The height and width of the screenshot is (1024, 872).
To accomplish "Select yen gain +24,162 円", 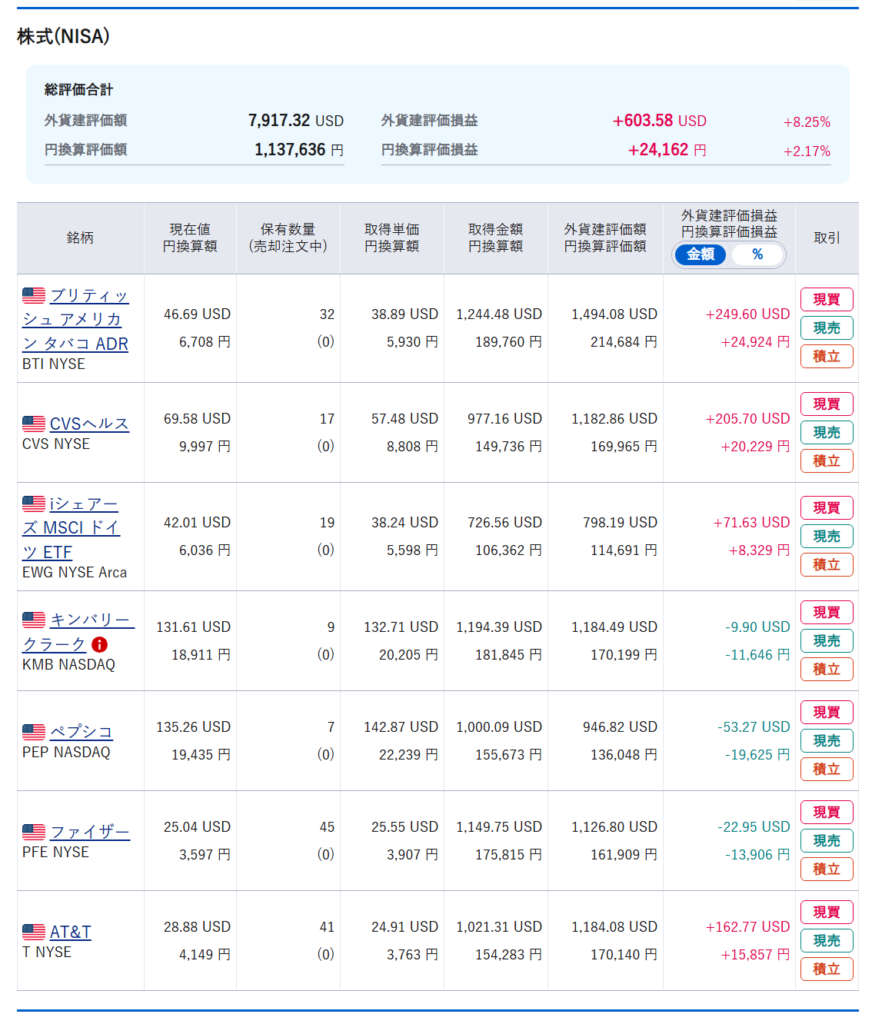I will coord(667,150).
